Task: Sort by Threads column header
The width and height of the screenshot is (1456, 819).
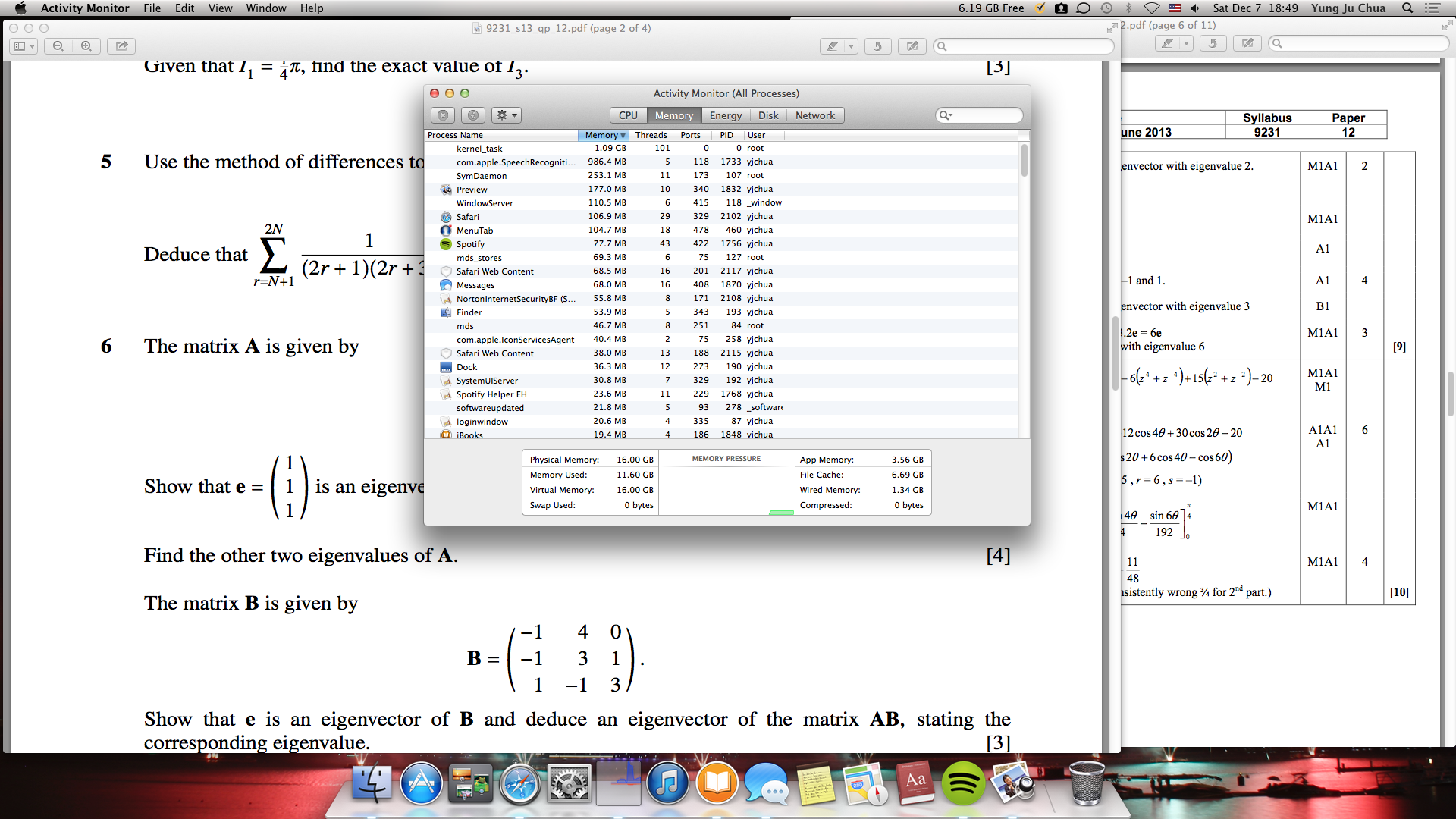Action: (x=651, y=135)
